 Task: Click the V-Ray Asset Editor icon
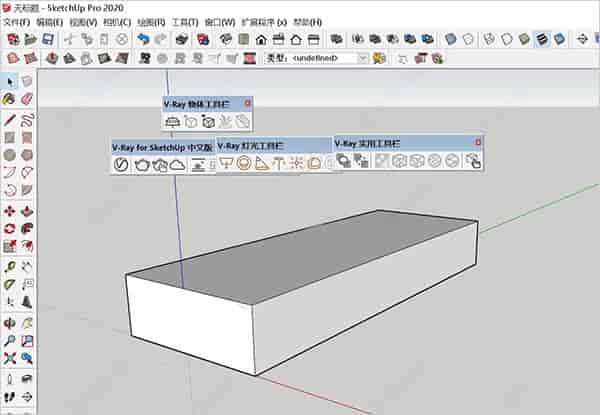(x=121, y=164)
